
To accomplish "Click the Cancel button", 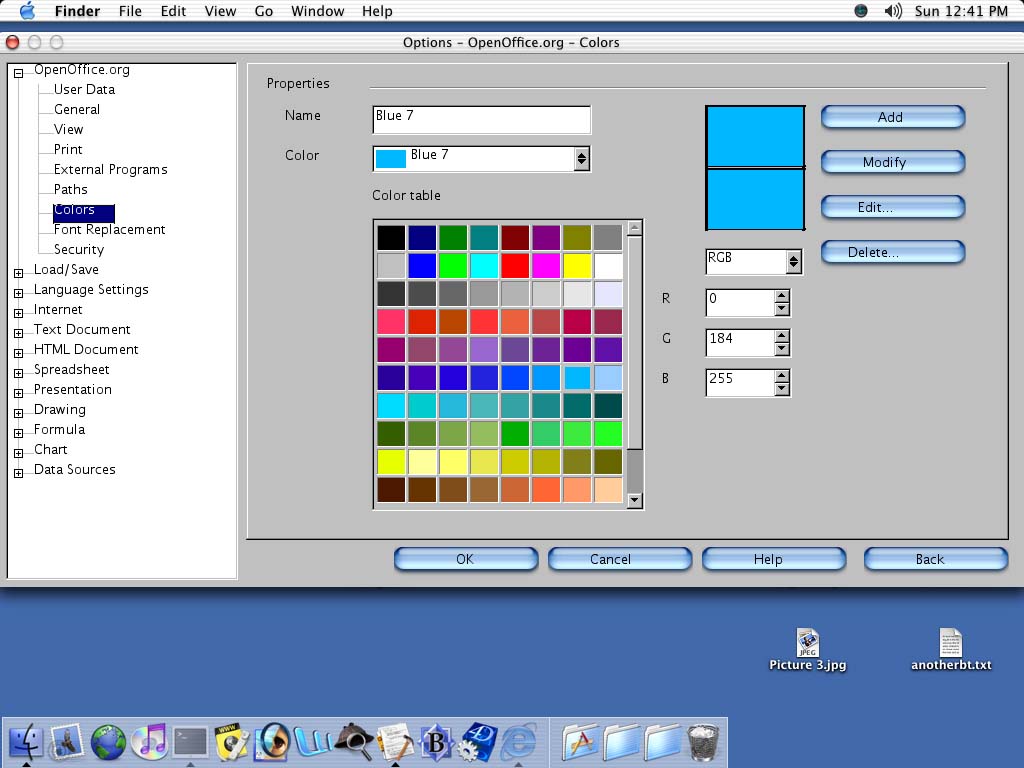I will (x=620, y=559).
